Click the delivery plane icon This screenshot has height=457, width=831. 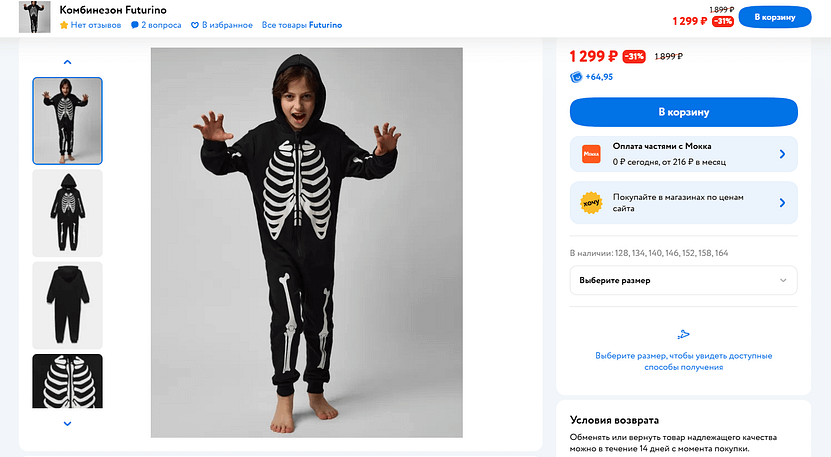[684, 335]
